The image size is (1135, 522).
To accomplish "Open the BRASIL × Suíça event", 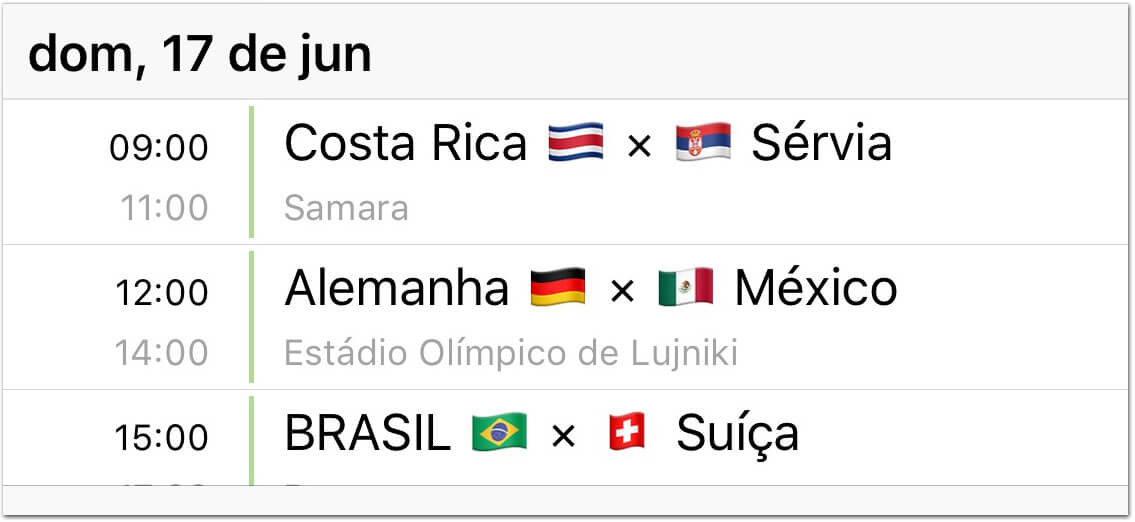I will coord(567,438).
